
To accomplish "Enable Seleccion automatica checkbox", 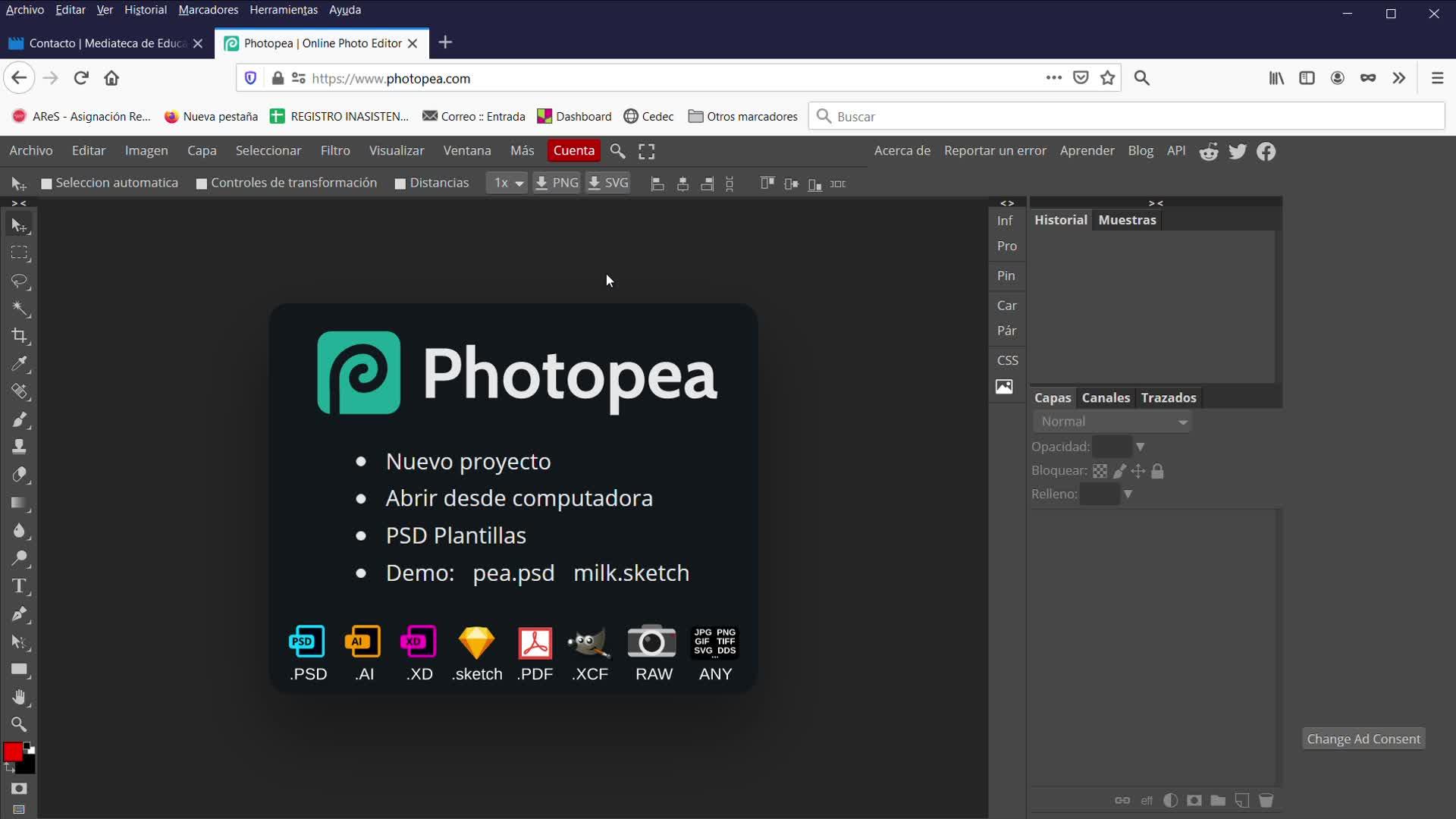I will 47,184.
